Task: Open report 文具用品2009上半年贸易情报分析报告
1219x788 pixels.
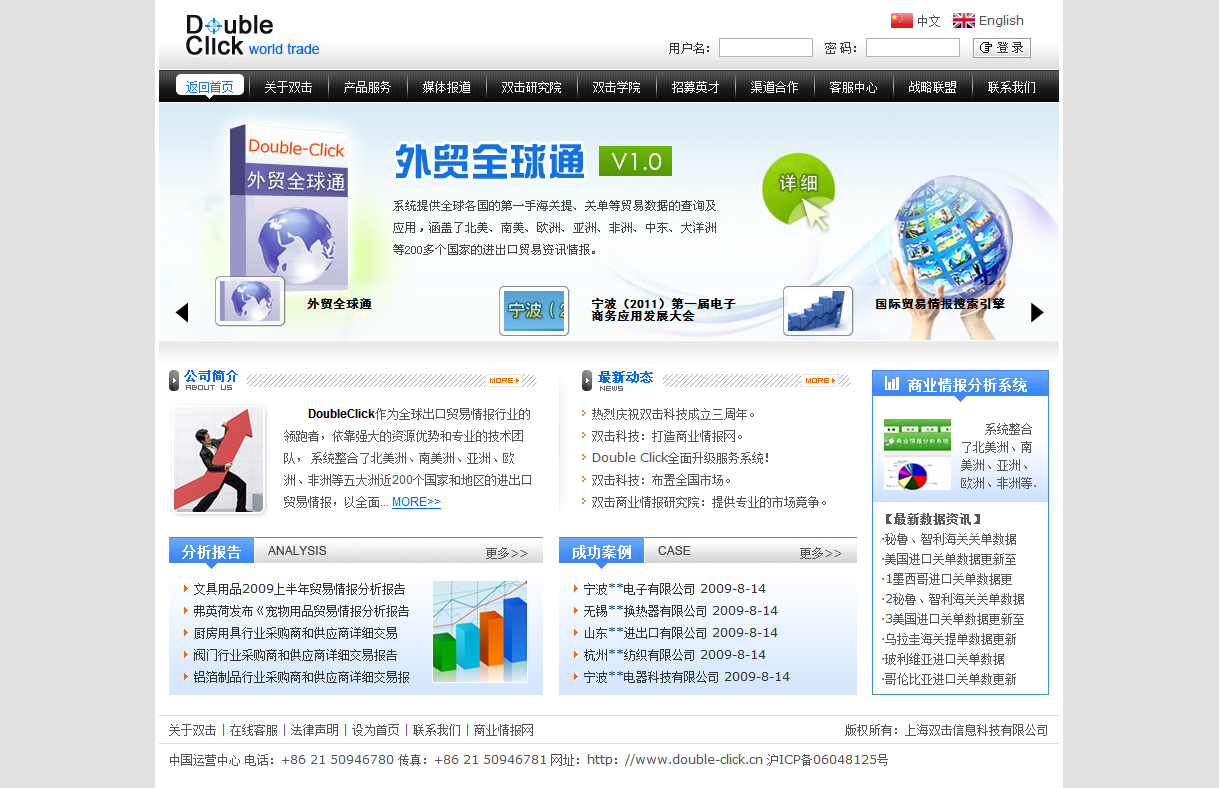Action: [x=299, y=589]
